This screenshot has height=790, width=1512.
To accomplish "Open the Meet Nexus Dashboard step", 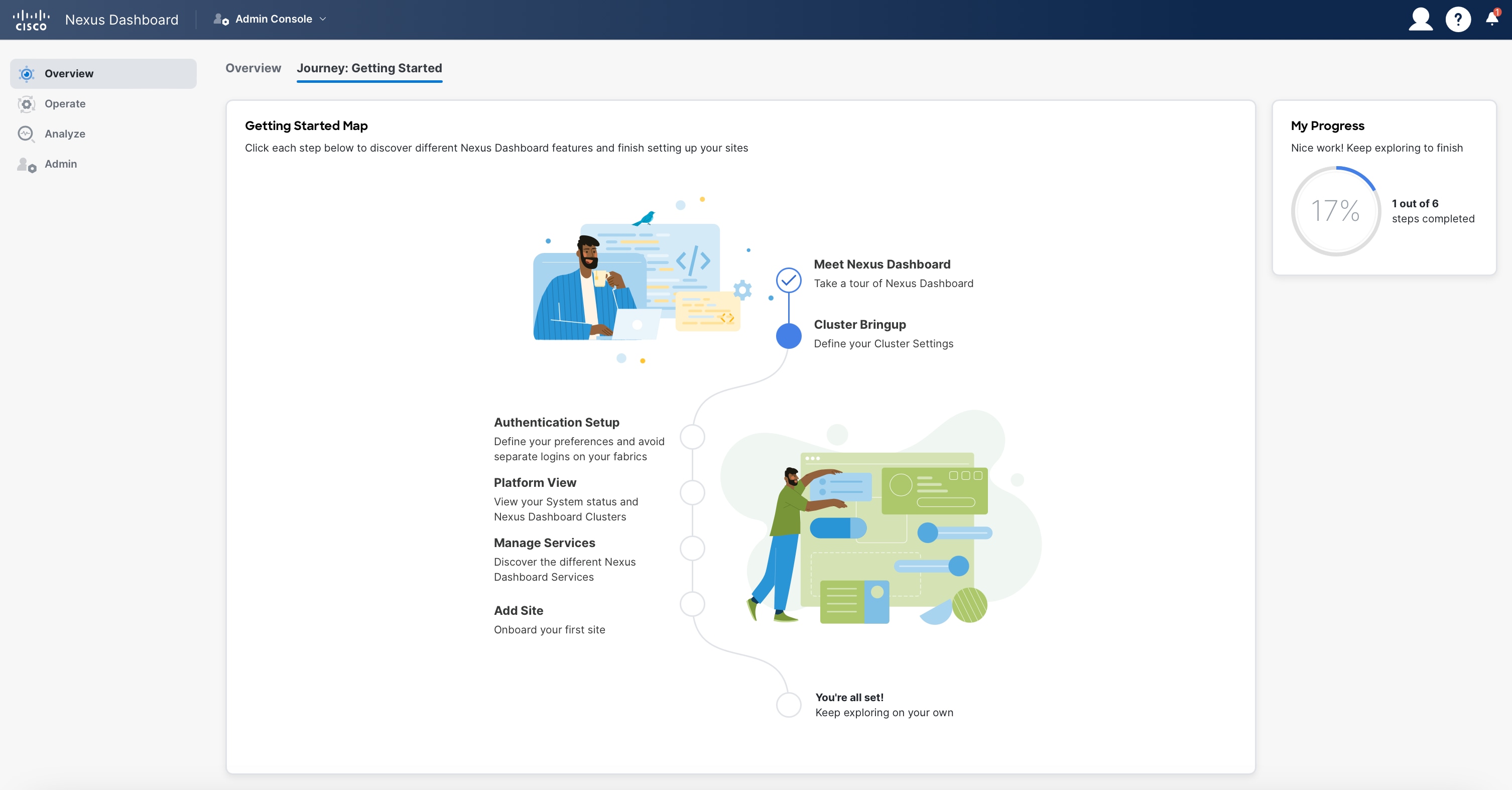I will click(x=881, y=264).
